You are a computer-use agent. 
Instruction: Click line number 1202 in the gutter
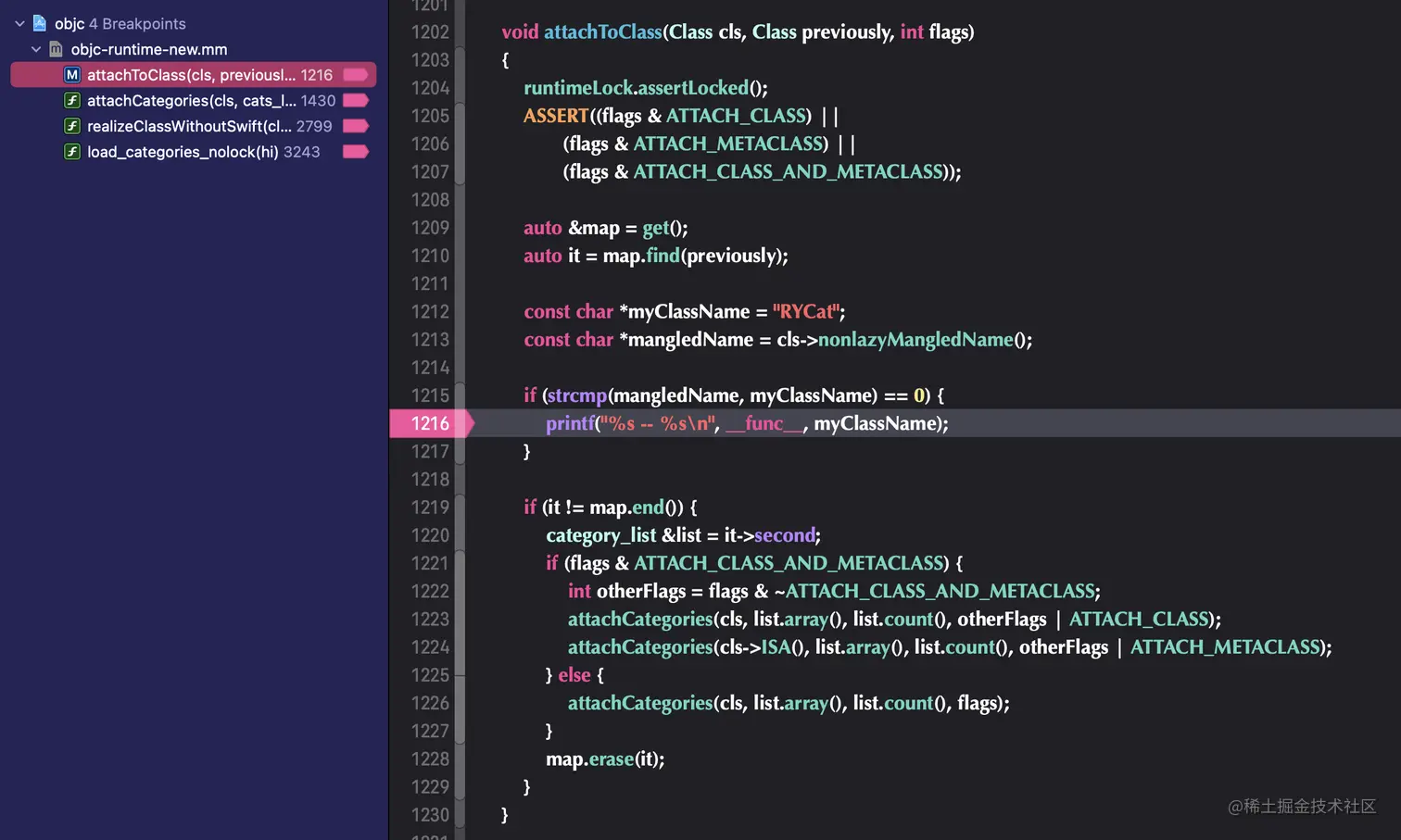click(x=430, y=31)
